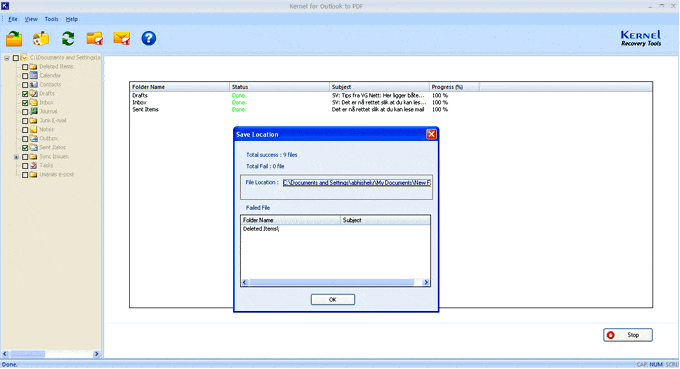
Task: Click the Notes folder icon in tree
Action: (33, 129)
